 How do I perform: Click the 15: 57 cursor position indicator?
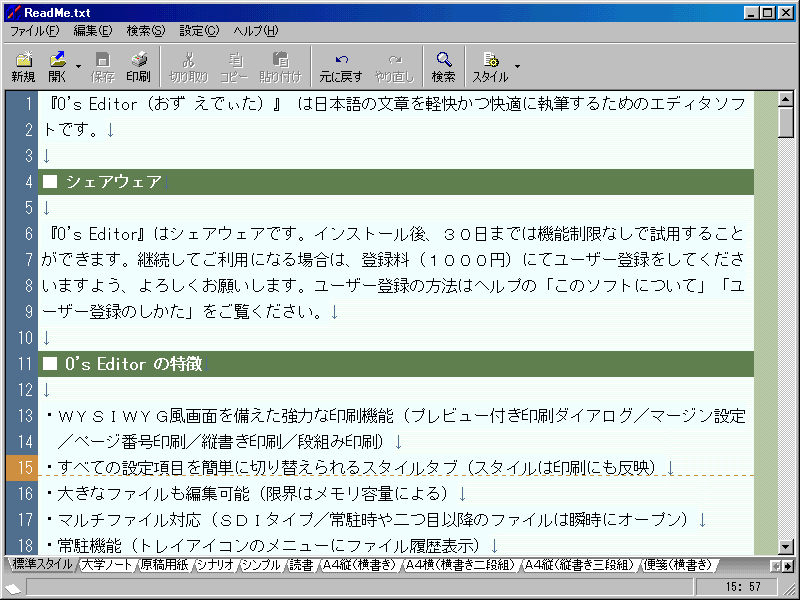743,587
